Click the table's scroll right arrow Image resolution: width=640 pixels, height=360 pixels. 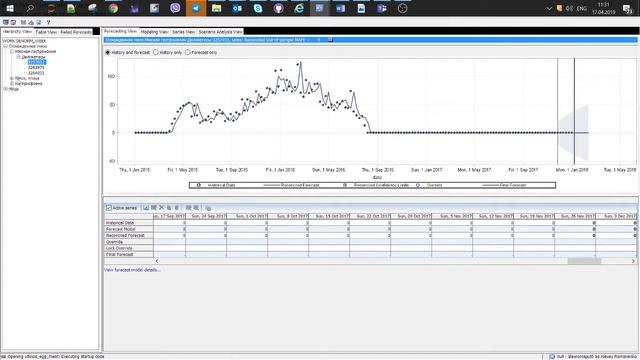633,261
